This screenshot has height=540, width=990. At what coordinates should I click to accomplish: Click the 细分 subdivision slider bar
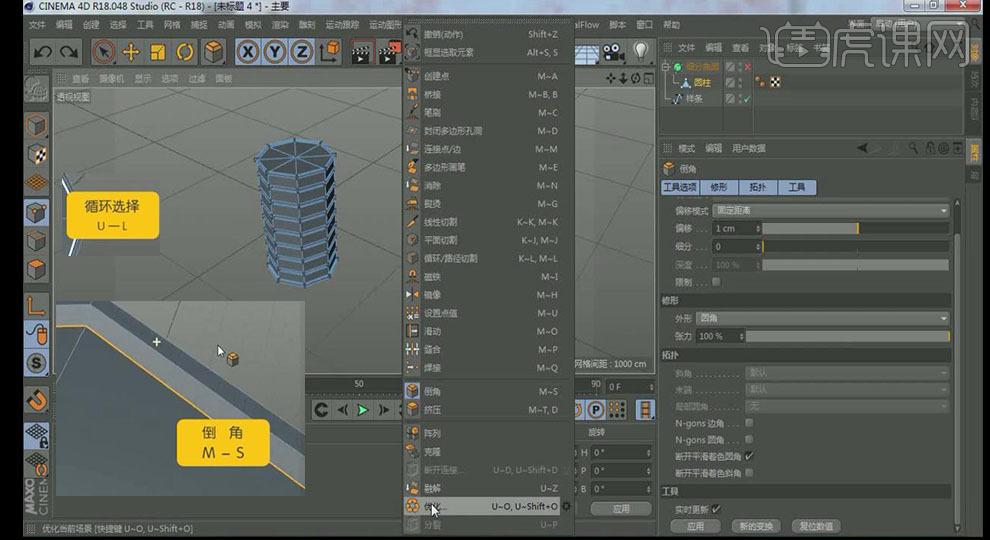[x=856, y=246]
